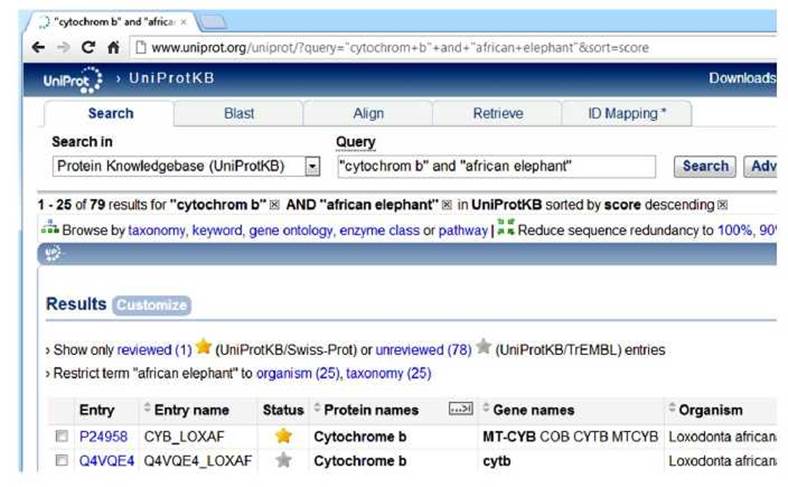Click the UniProt logo
Image resolution: width=788 pixels, height=487 pixels.
[72, 79]
